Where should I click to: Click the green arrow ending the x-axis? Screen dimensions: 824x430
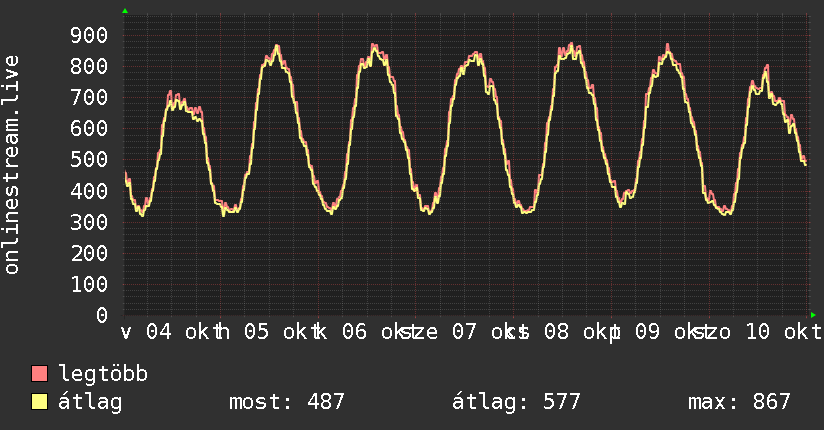(x=813, y=315)
